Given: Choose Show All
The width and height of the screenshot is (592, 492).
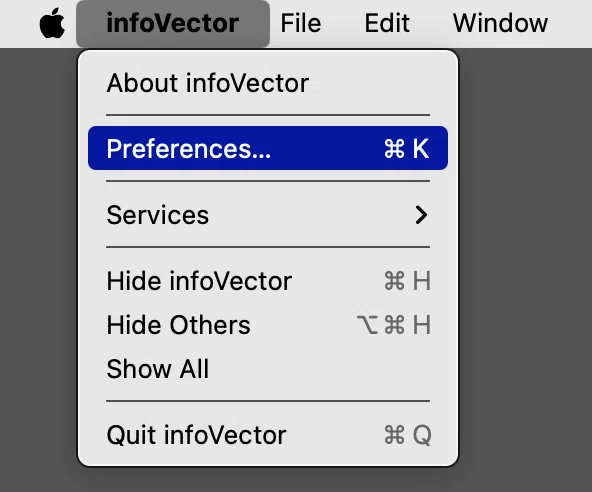Looking at the screenshot, I should pos(268,369).
